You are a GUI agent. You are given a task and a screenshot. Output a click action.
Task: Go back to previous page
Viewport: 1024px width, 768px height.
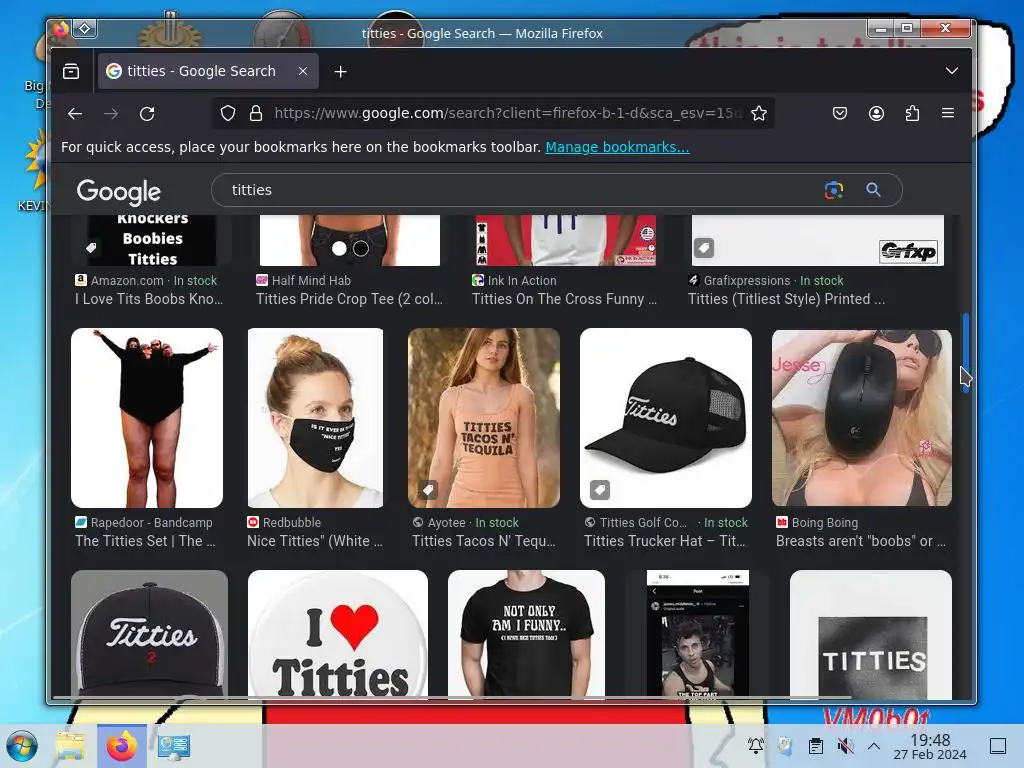pos(75,114)
